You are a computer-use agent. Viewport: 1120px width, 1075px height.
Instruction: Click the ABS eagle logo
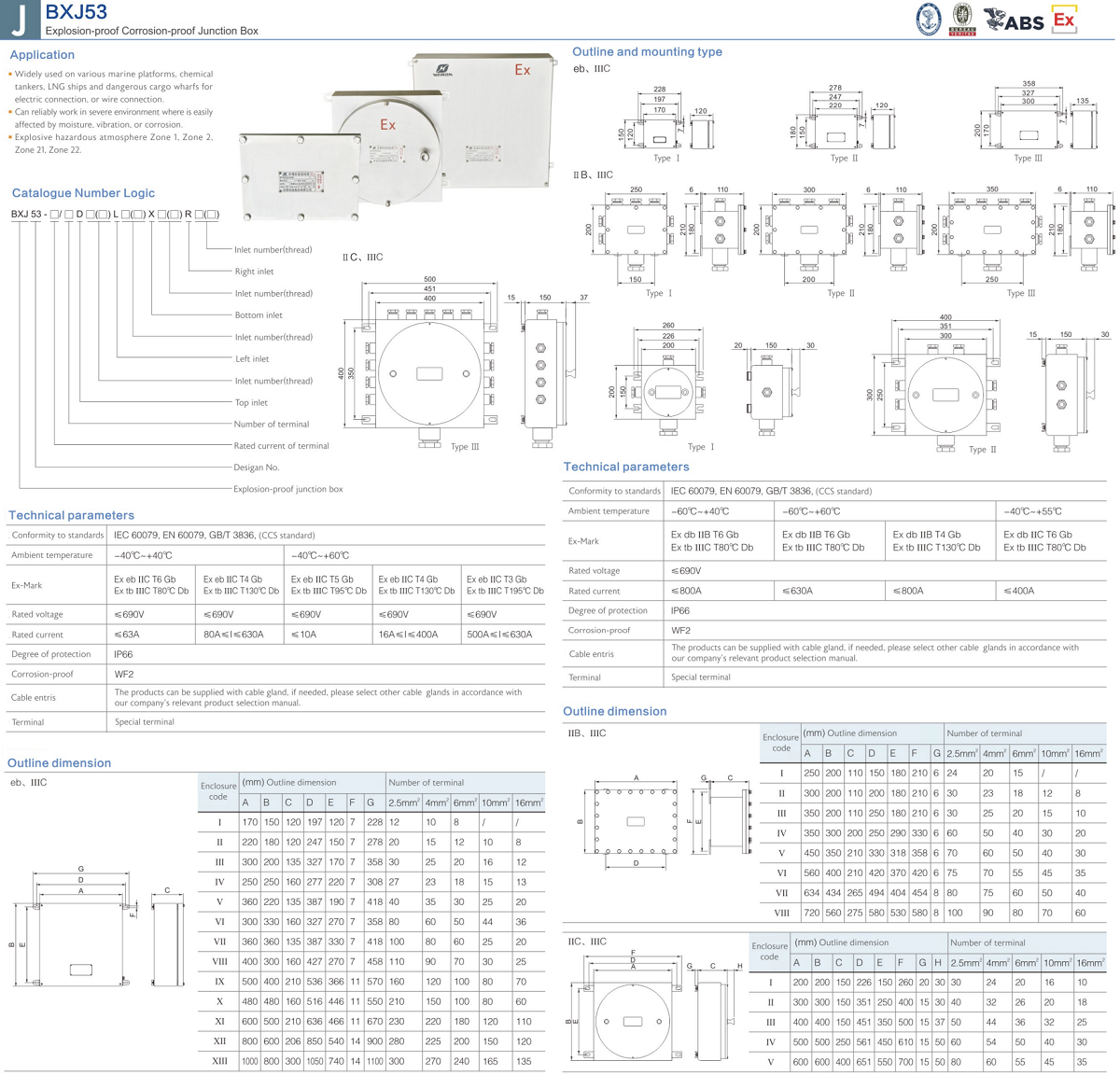pos(1013,21)
